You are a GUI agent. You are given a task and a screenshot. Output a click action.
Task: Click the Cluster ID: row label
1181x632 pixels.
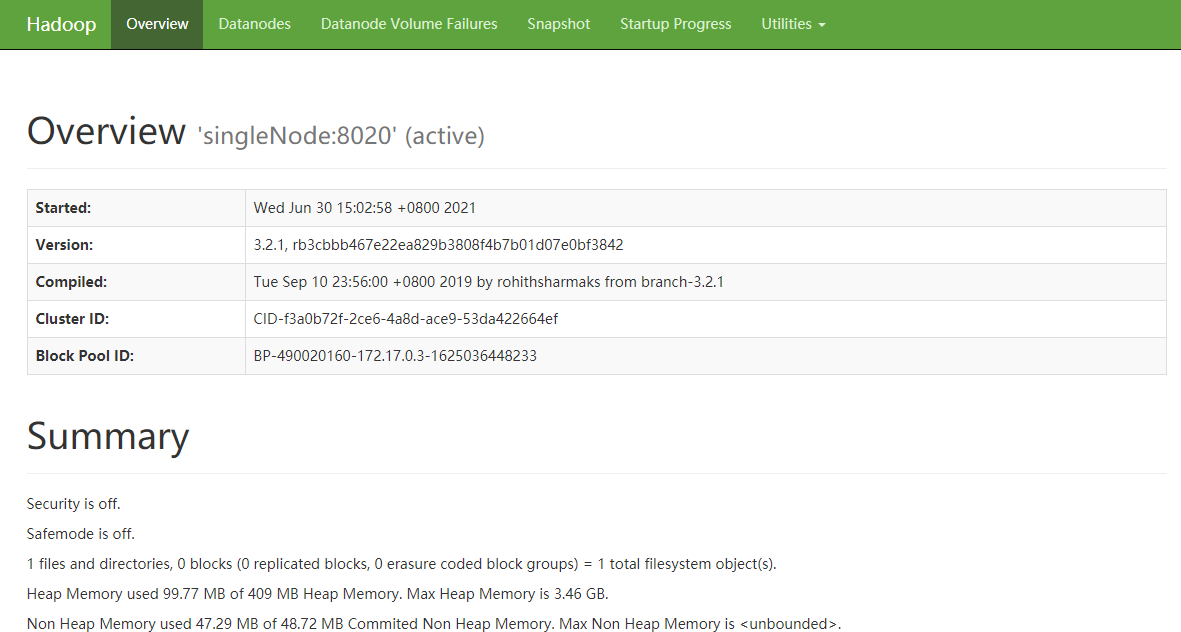pyautogui.click(x=72, y=319)
